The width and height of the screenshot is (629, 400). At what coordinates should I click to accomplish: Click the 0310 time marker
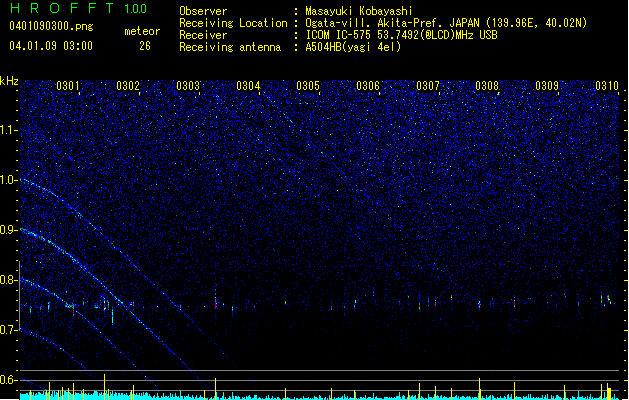607,86
